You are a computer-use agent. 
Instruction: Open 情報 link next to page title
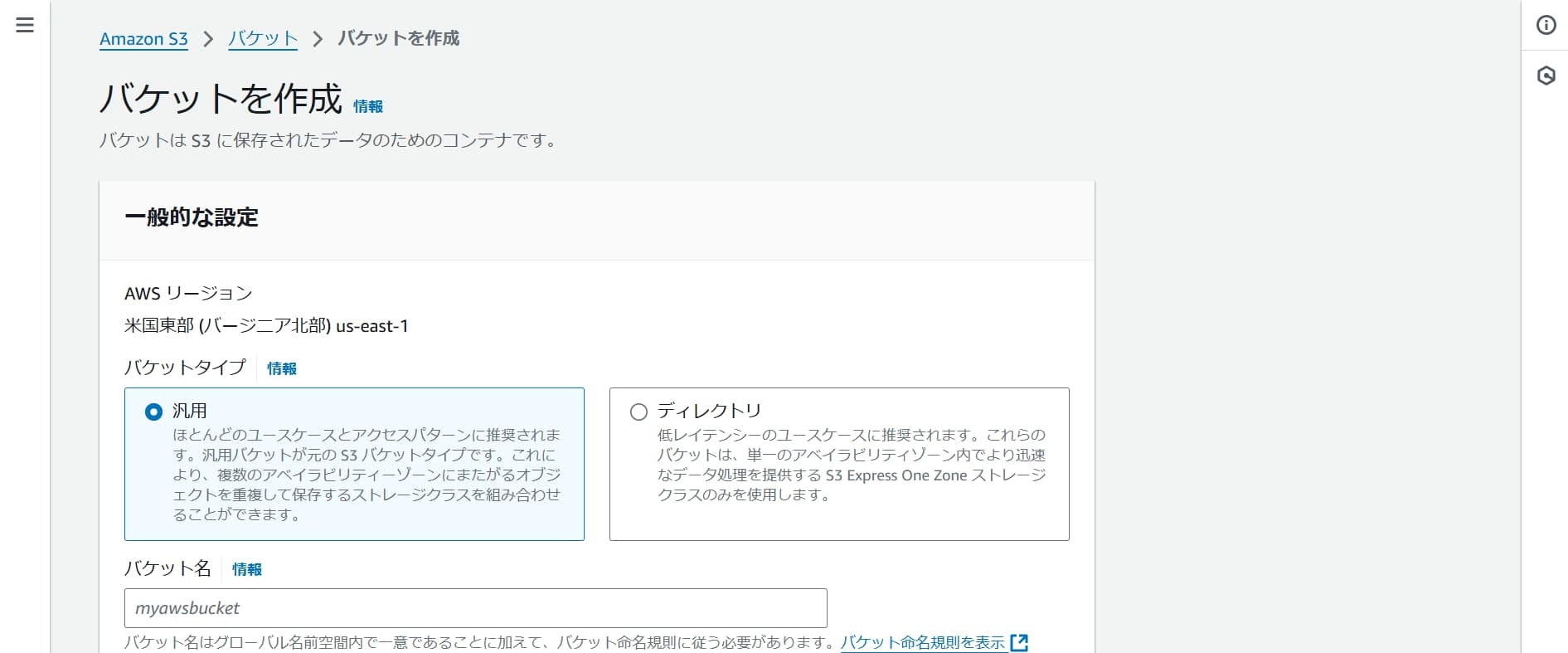[x=368, y=106]
